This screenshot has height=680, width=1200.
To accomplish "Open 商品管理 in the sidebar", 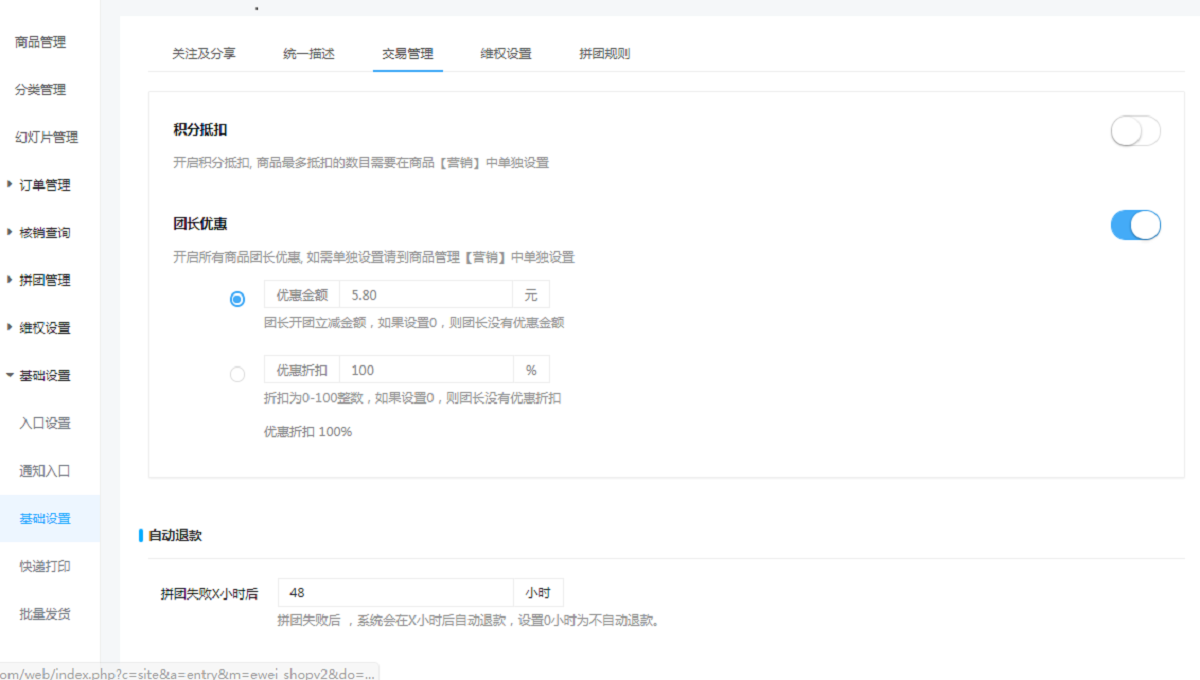I will [x=40, y=42].
